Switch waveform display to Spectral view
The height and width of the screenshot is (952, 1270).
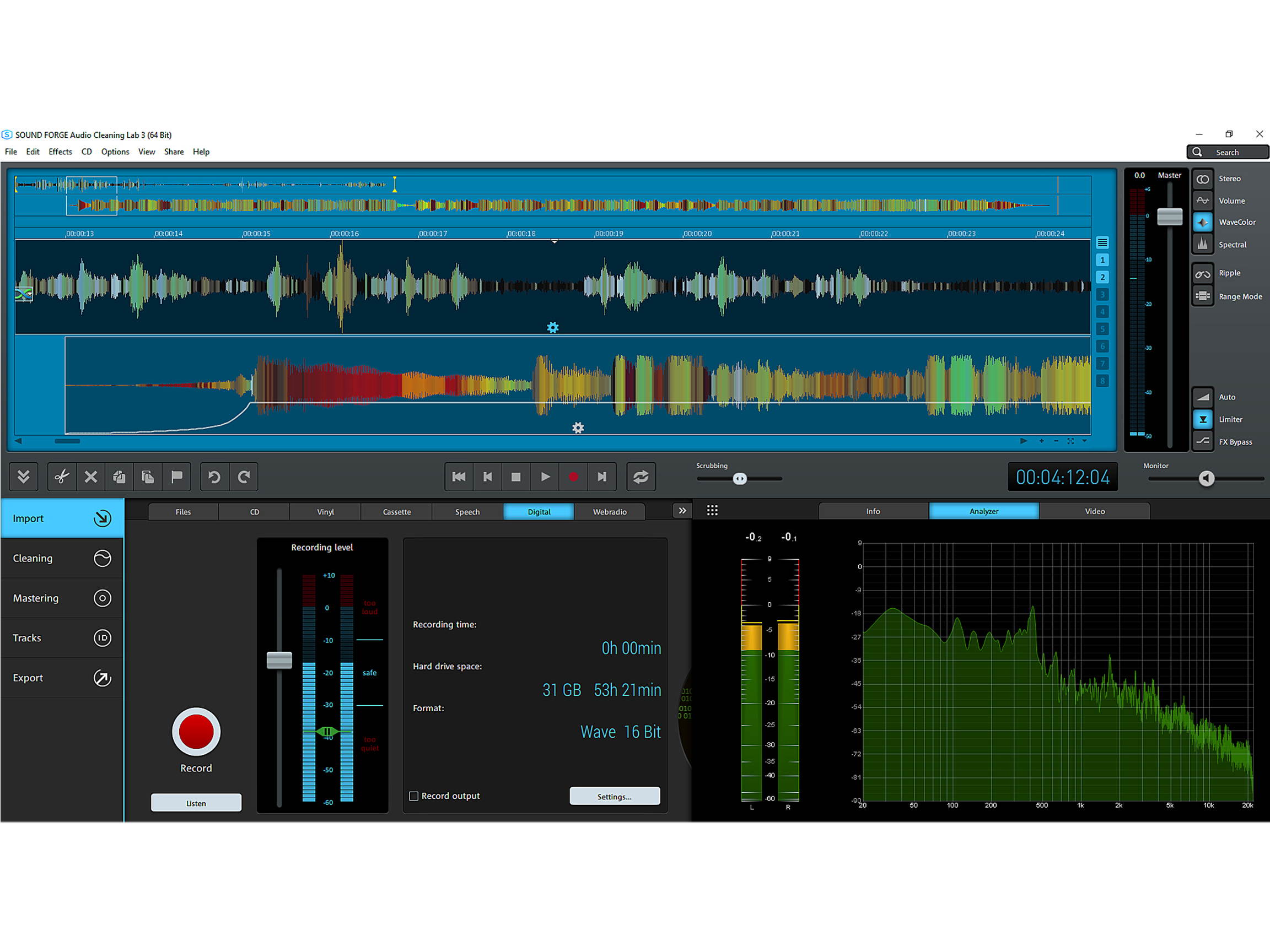point(1203,244)
